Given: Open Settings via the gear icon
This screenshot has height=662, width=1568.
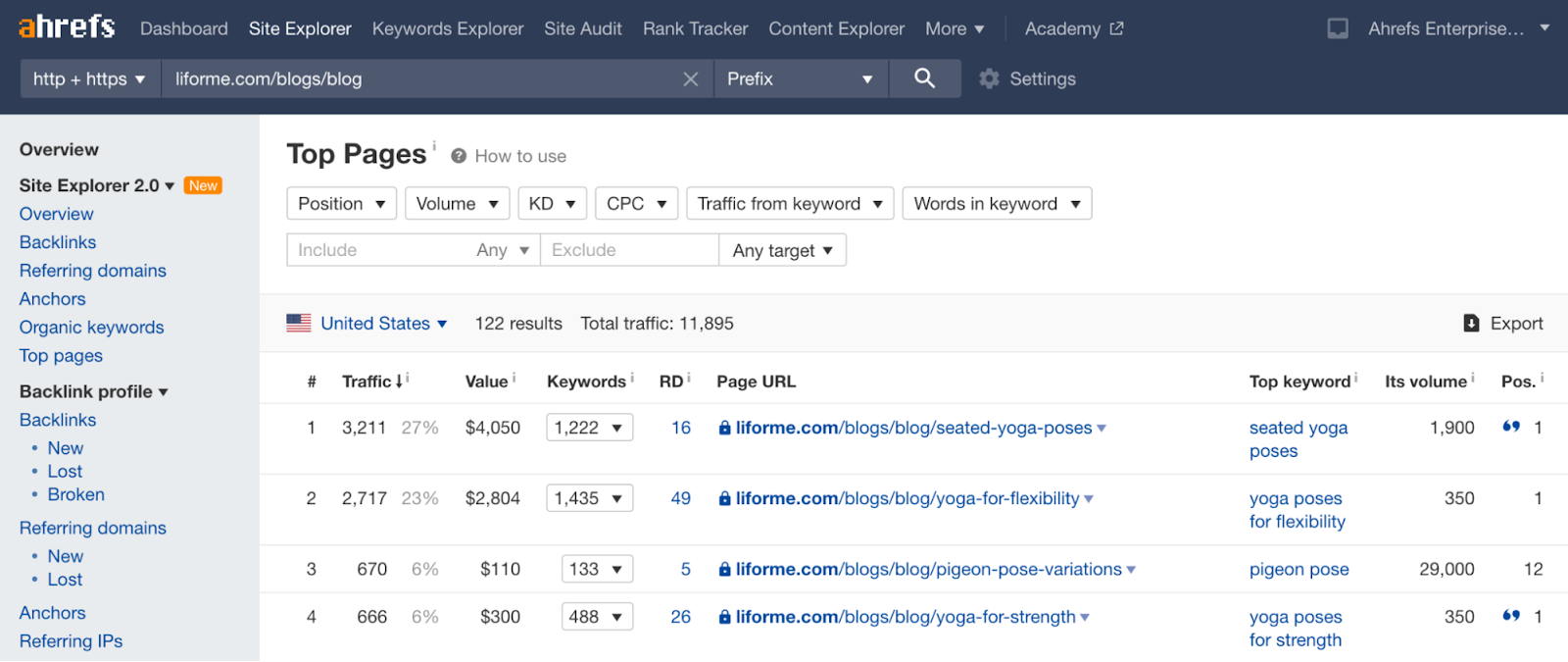Looking at the screenshot, I should [989, 78].
